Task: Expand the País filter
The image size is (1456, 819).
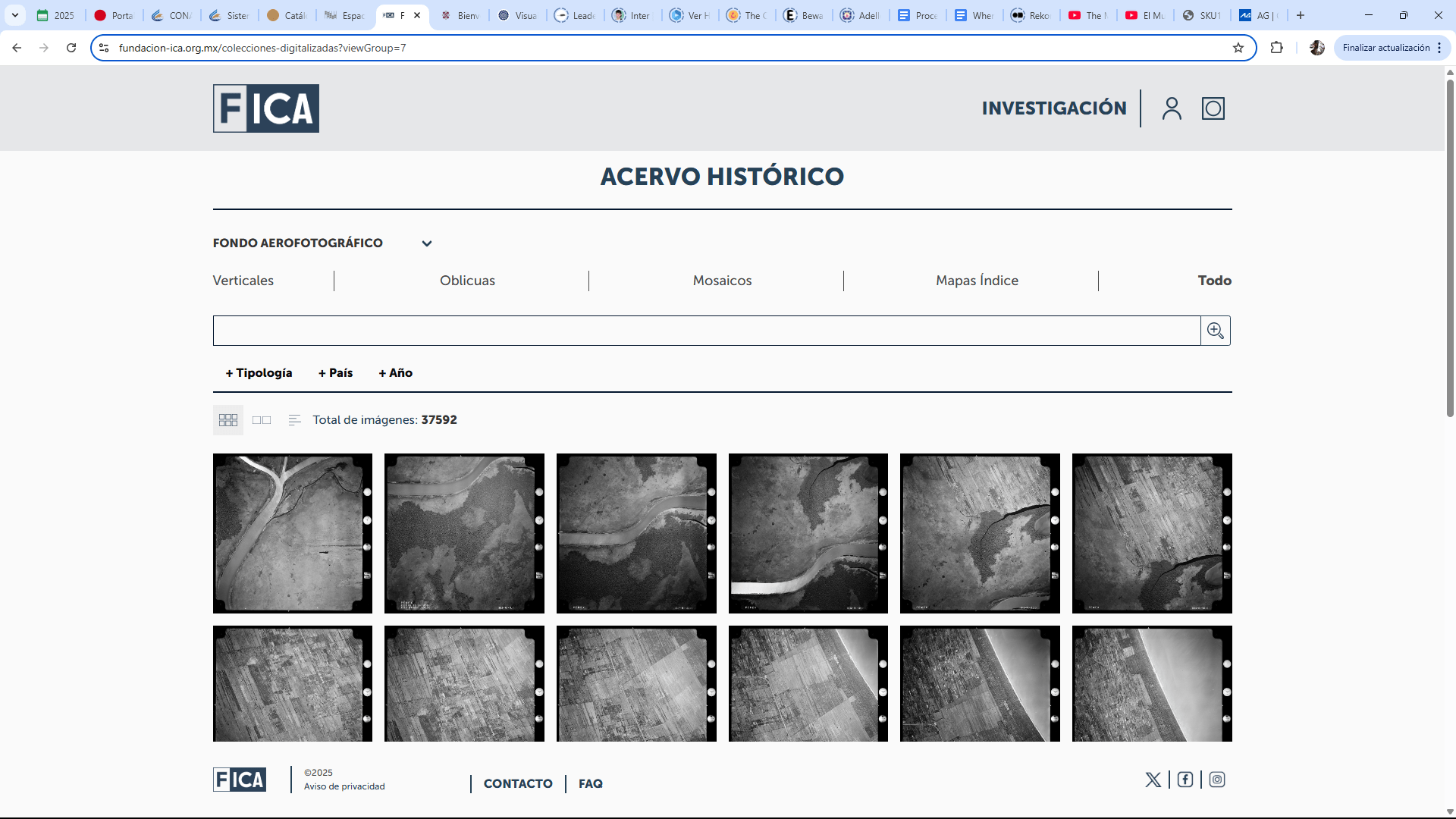Action: pos(335,373)
